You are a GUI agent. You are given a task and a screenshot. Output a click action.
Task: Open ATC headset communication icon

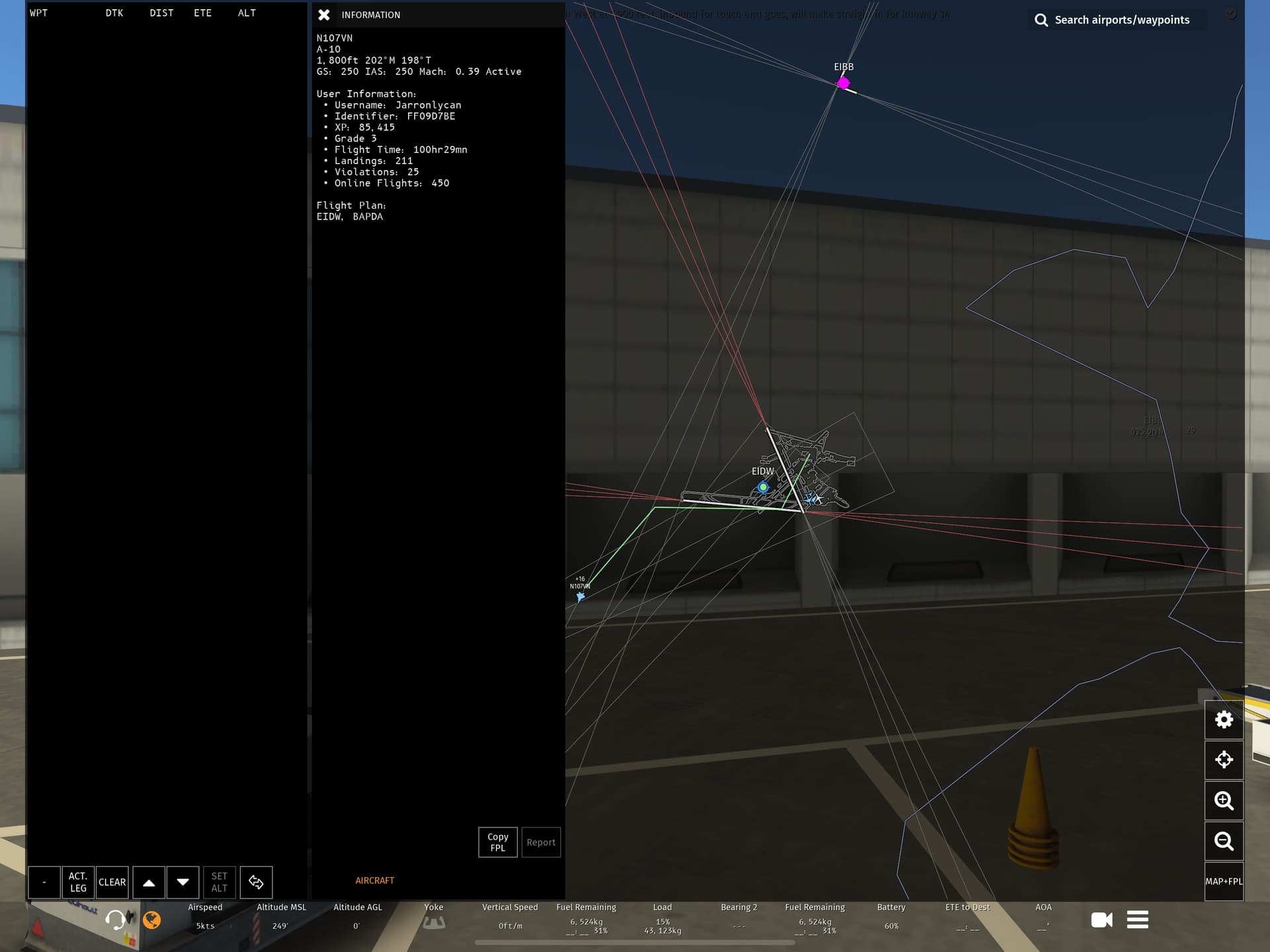point(116,920)
